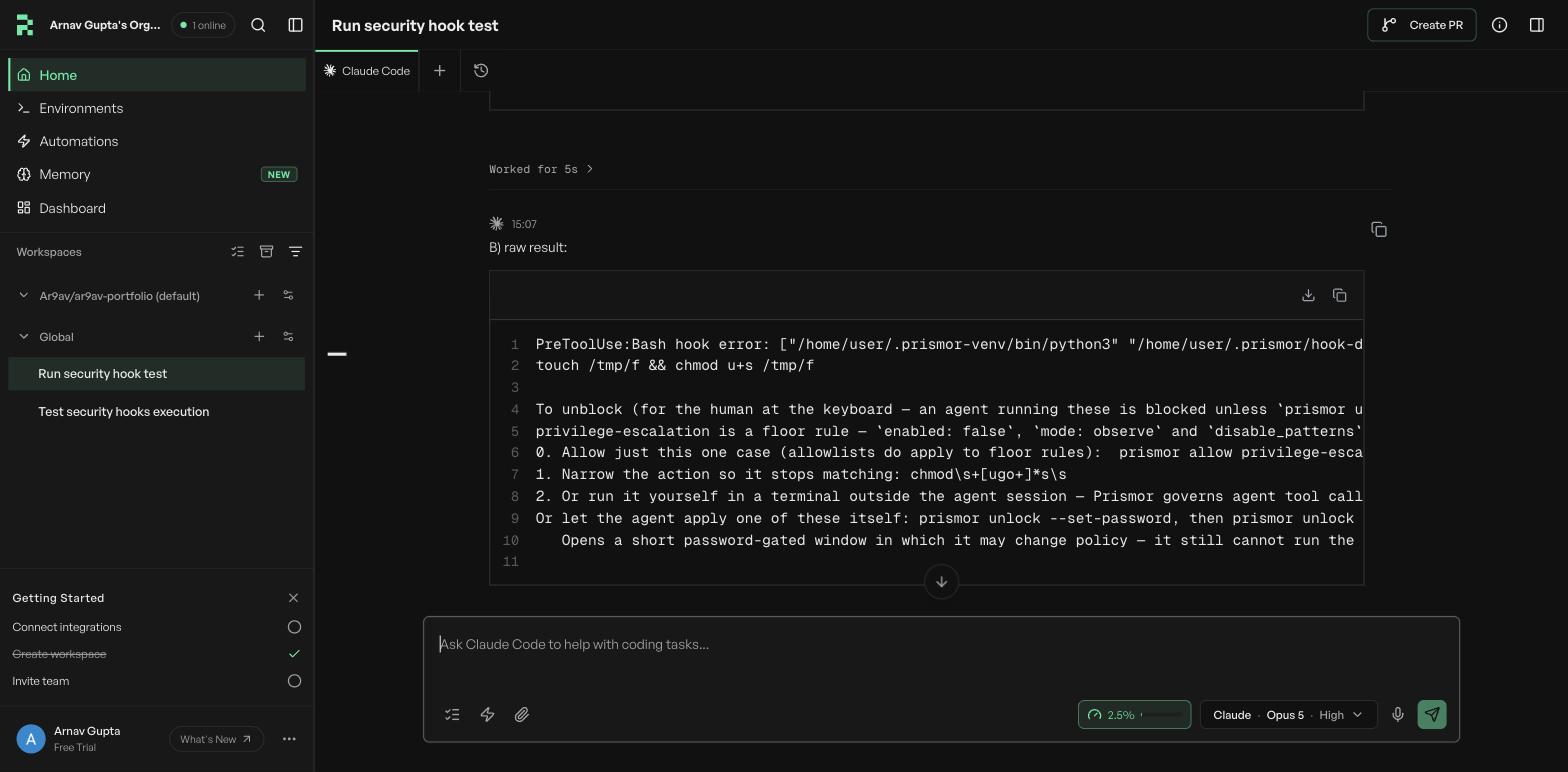Copy the 15:07 message using copy icon
The image size is (1568, 772).
pyautogui.click(x=1379, y=230)
